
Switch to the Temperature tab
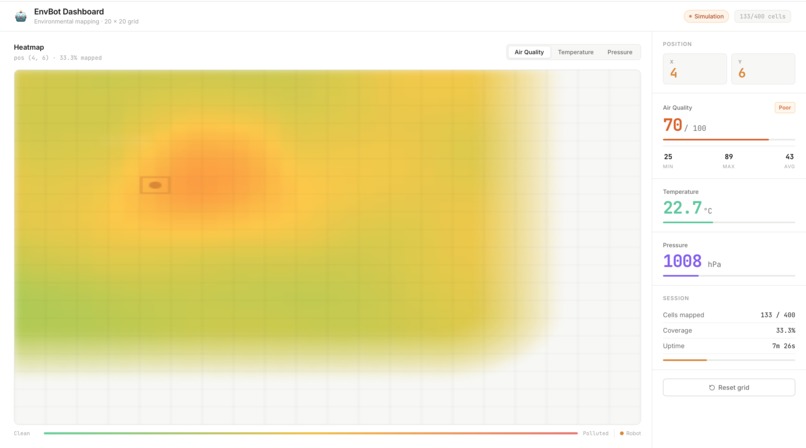(575, 52)
